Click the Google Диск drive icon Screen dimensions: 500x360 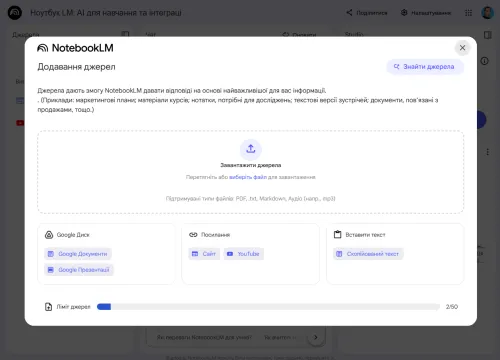pyautogui.click(x=49, y=235)
